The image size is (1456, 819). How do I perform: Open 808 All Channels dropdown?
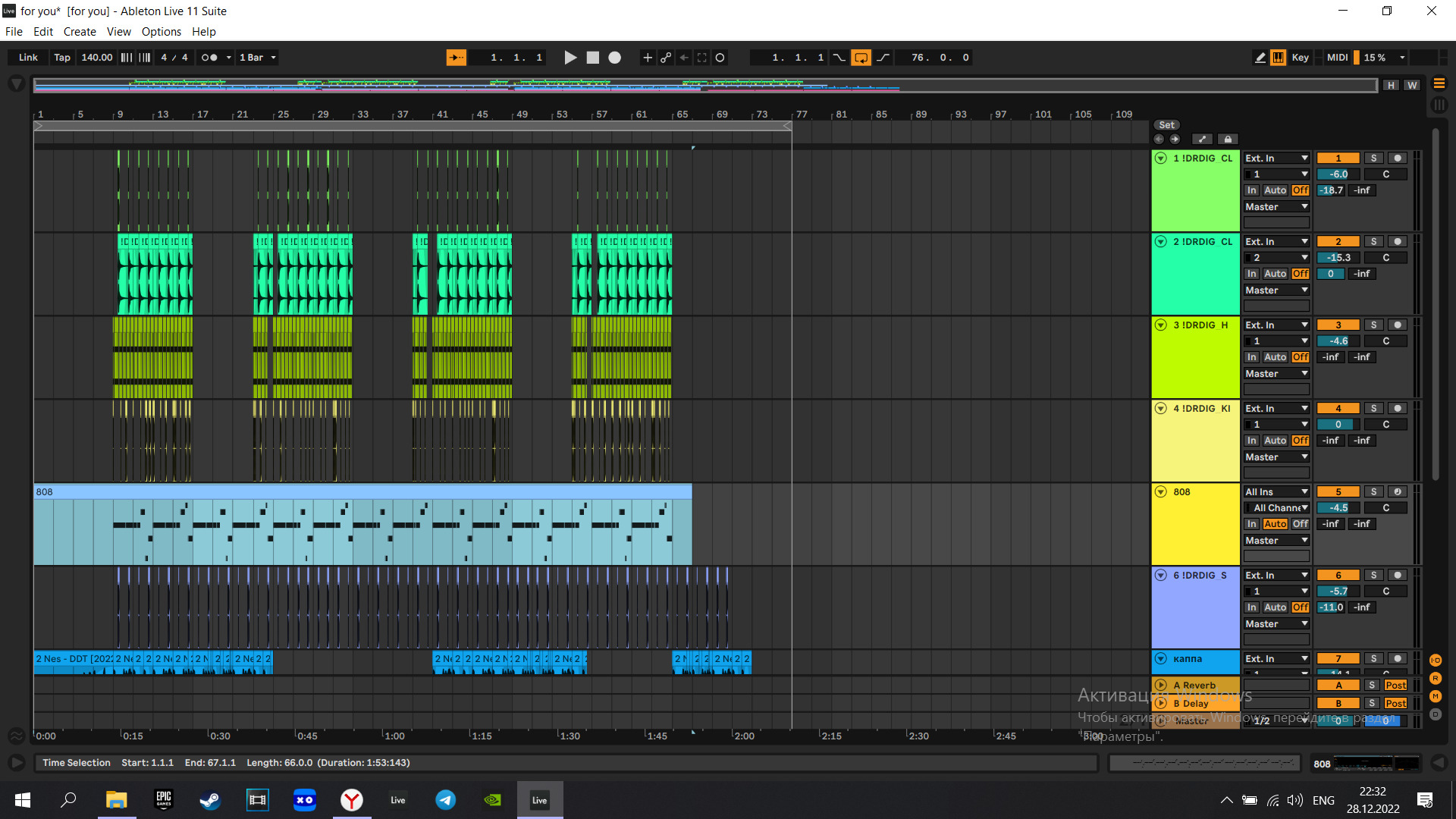pyautogui.click(x=1277, y=508)
